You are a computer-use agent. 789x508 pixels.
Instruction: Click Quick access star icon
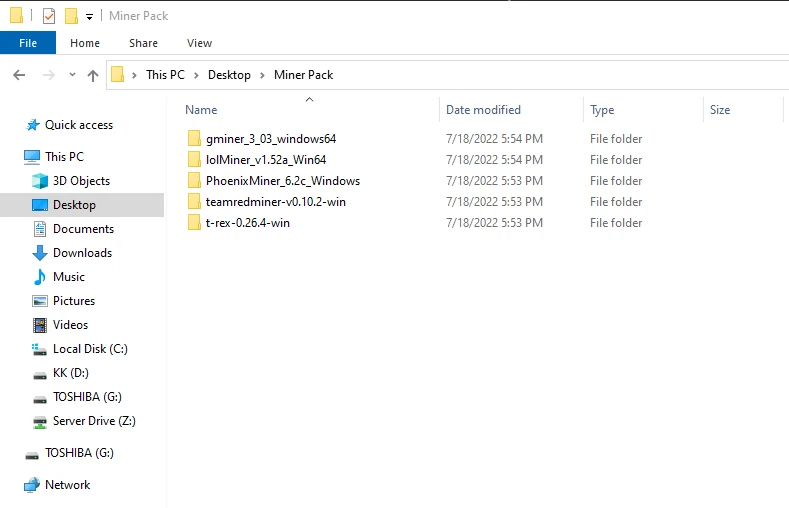(x=33, y=125)
